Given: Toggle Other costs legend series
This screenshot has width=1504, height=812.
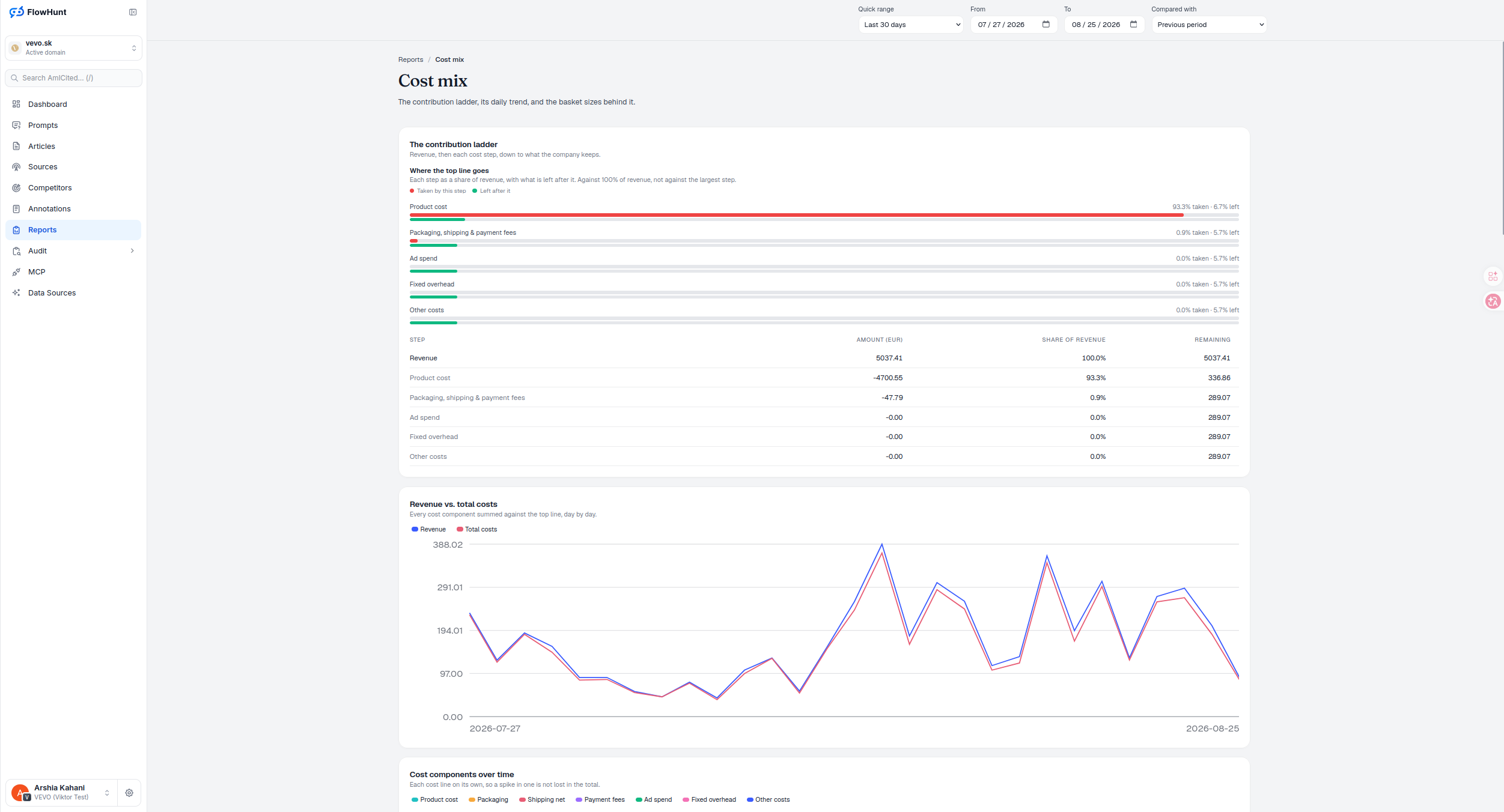Looking at the screenshot, I should (769, 800).
